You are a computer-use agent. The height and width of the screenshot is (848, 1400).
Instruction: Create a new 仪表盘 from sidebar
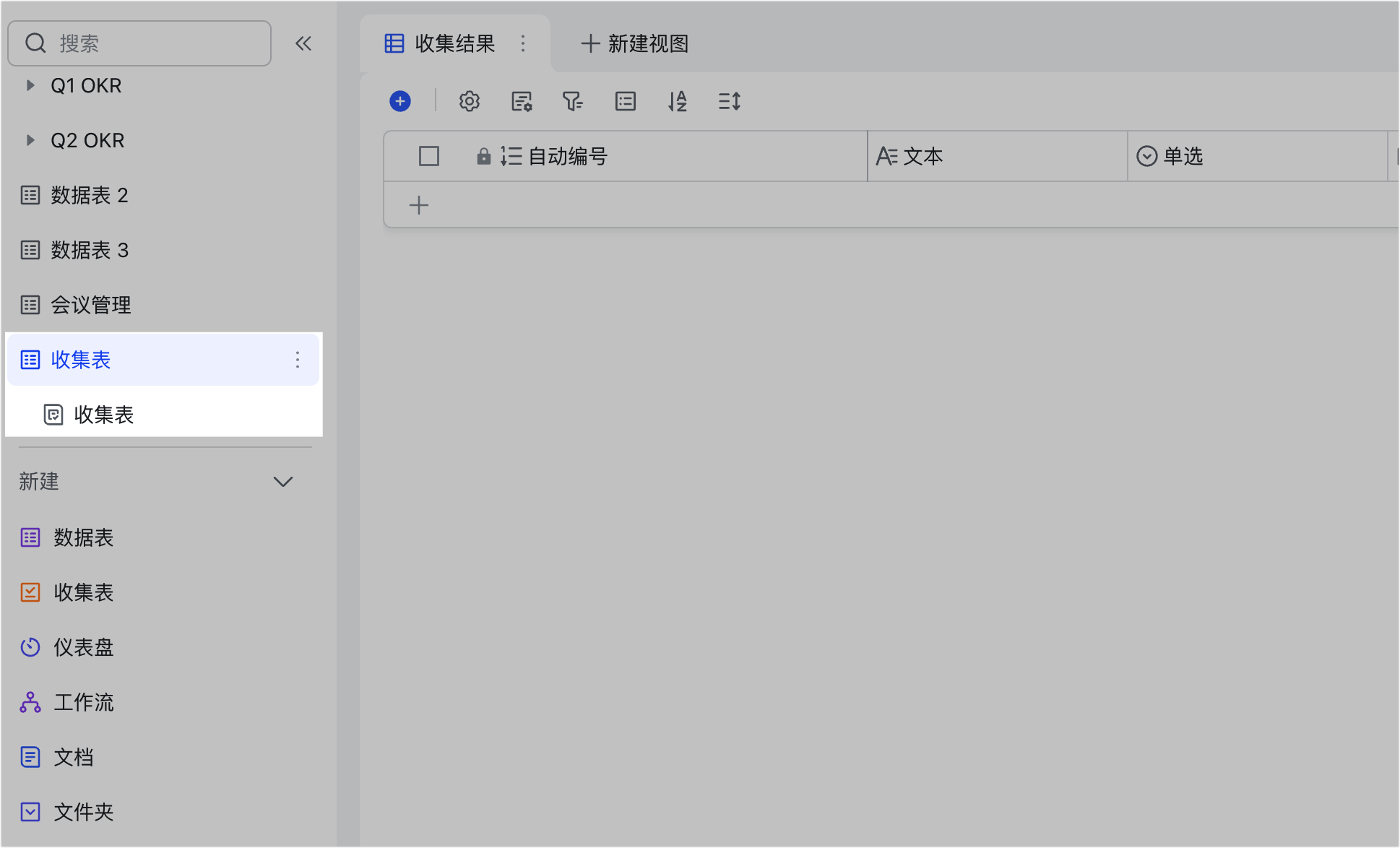(x=83, y=647)
